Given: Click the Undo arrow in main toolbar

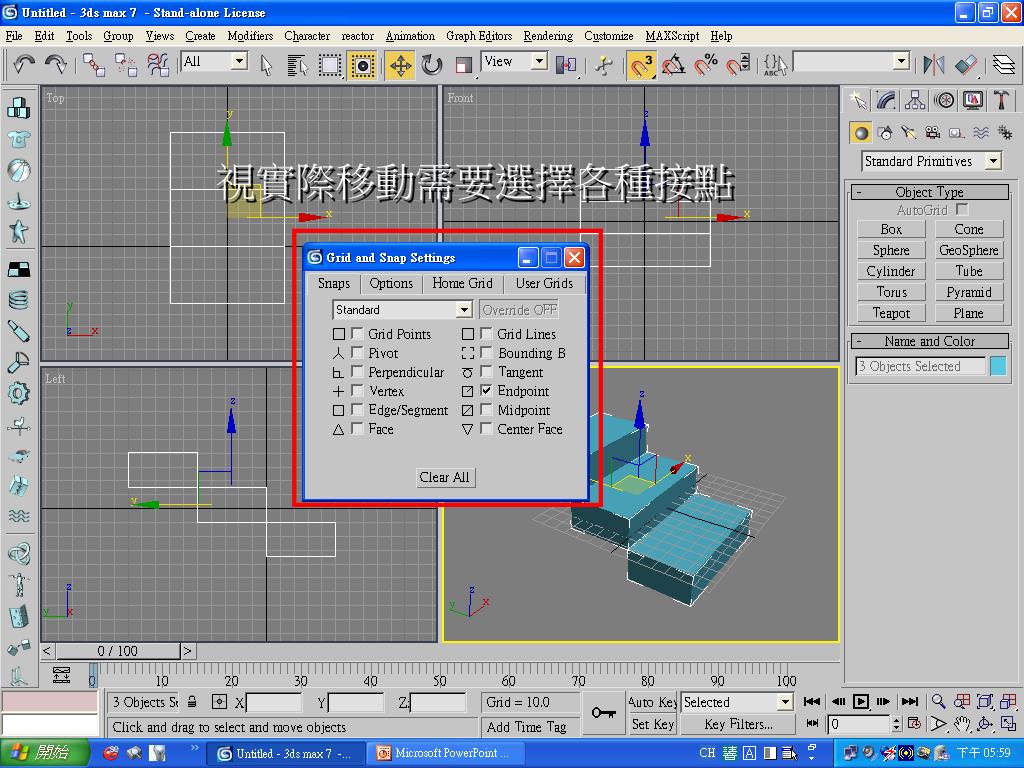Looking at the screenshot, I should [24, 65].
